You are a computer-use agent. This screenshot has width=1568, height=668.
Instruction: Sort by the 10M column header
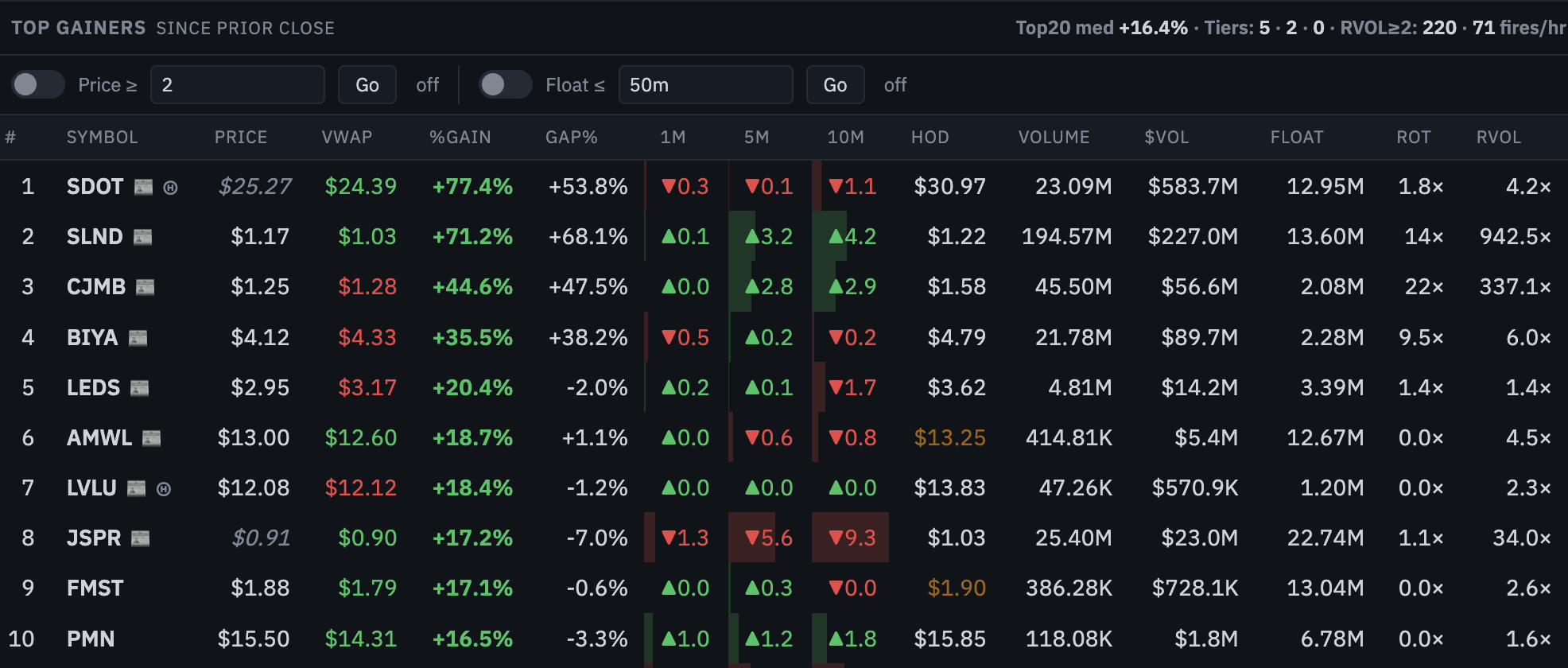point(845,137)
